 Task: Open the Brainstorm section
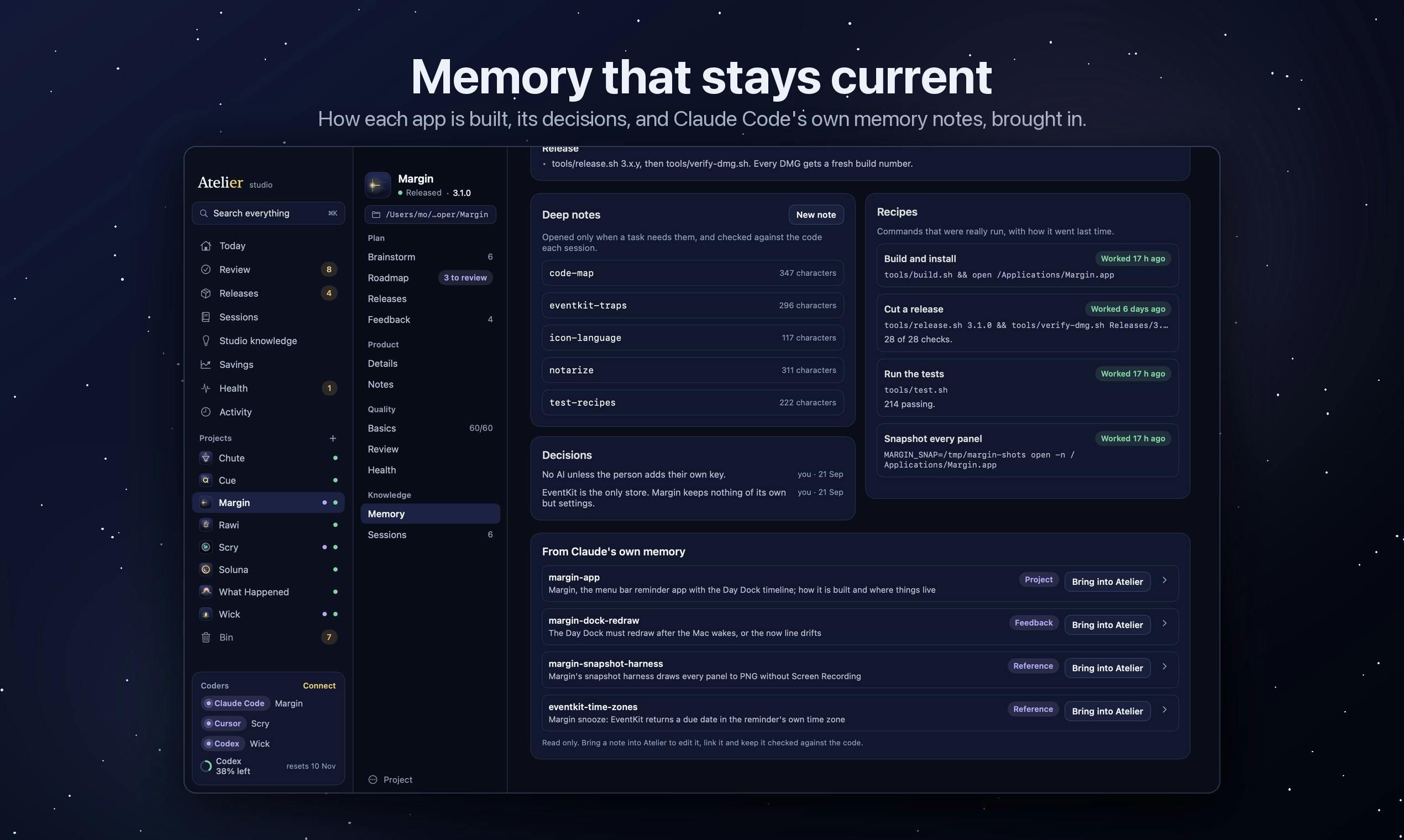430,257
